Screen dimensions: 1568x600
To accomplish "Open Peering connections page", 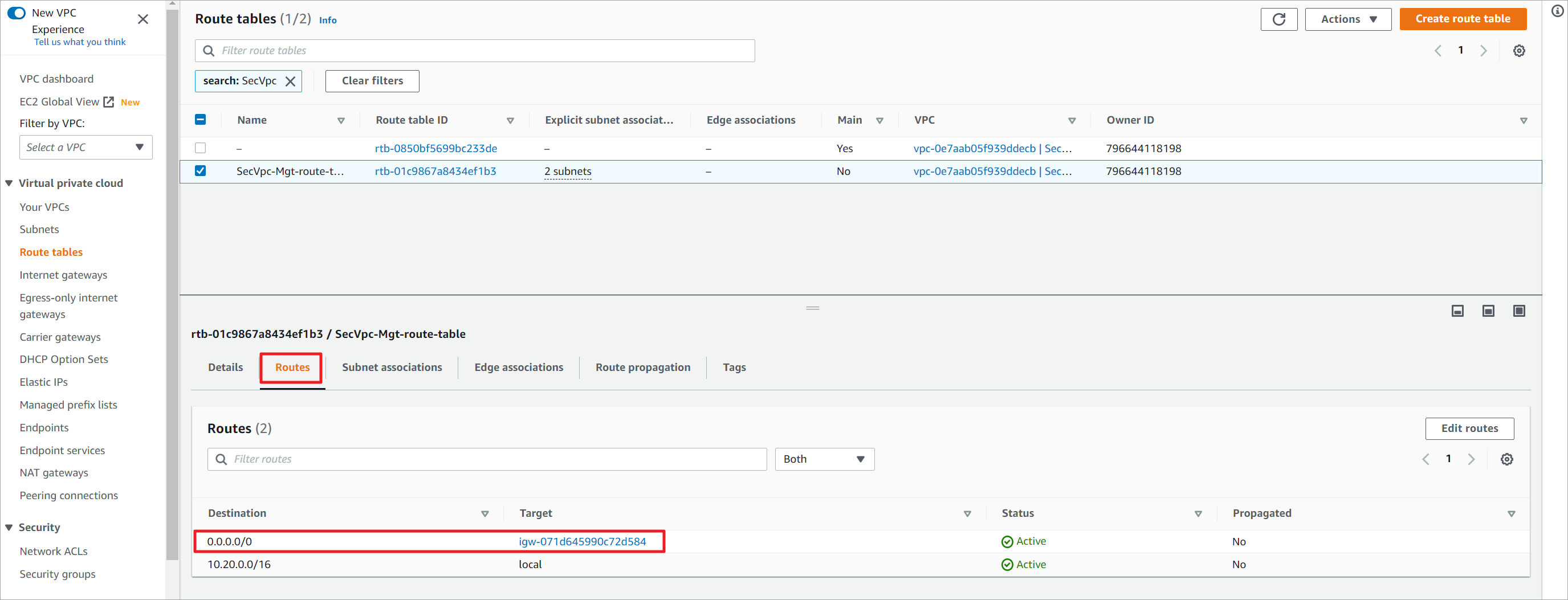I will pyautogui.click(x=69, y=496).
